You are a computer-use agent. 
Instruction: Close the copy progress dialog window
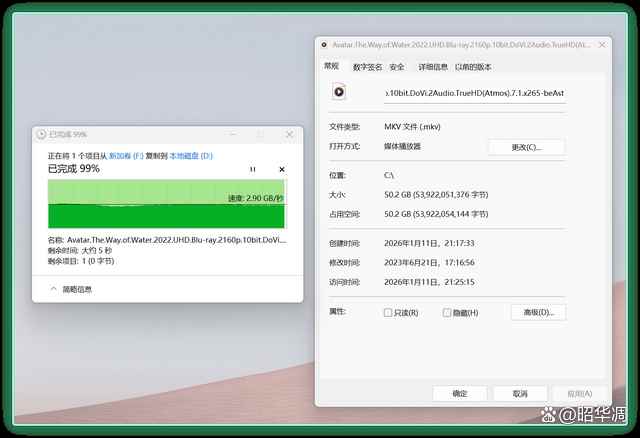coord(289,134)
